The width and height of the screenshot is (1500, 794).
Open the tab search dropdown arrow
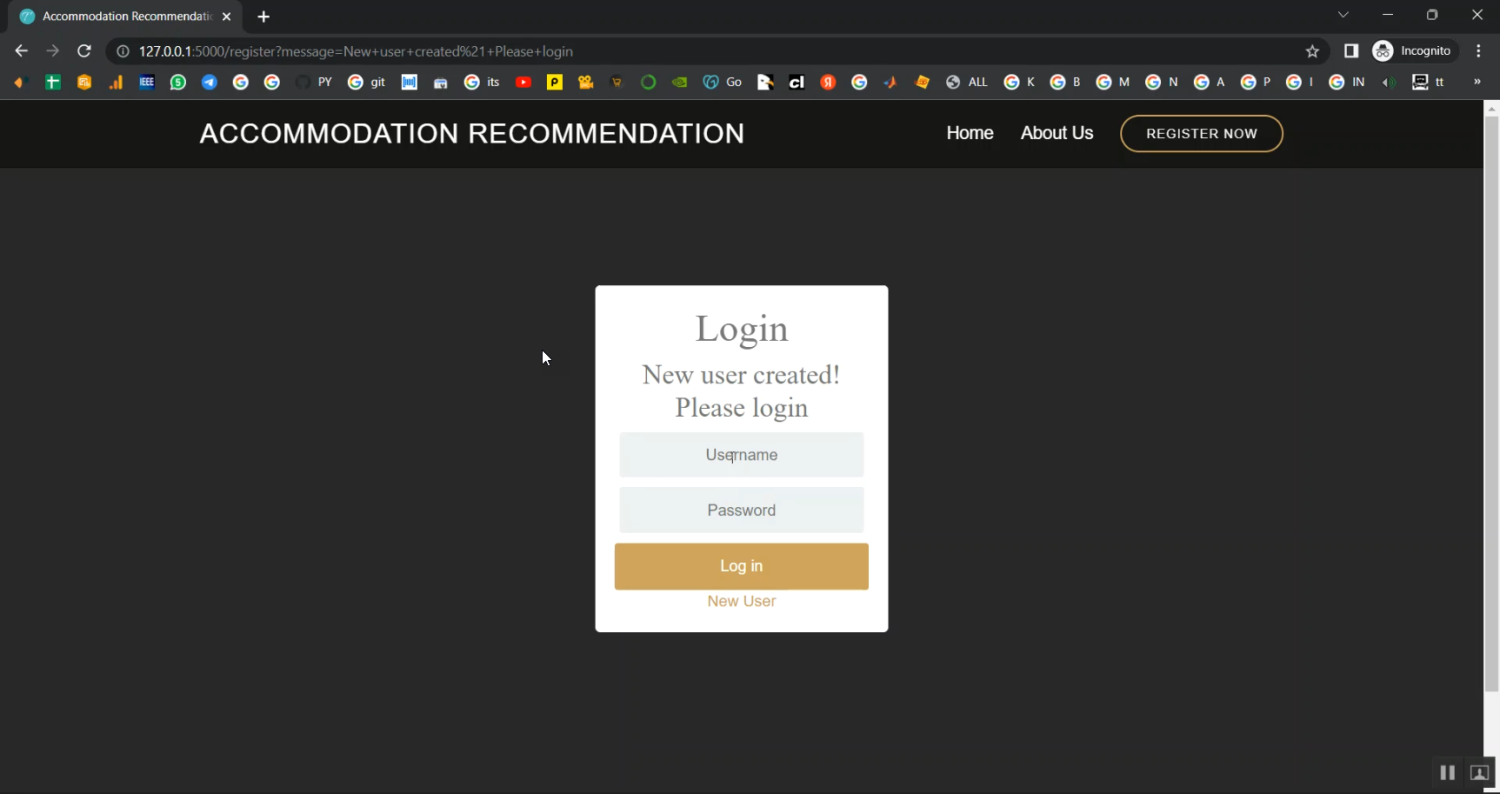tap(1343, 15)
